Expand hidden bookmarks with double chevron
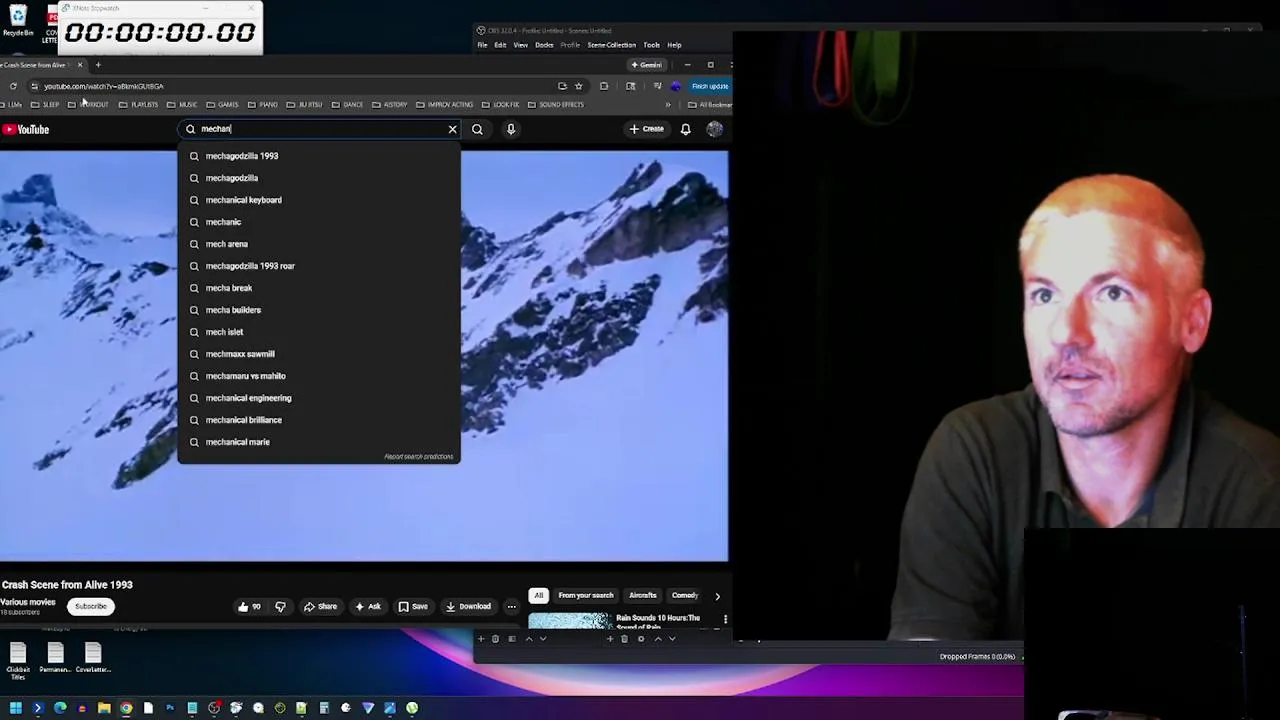Screen dimensions: 1280x720 pyautogui.click(x=668, y=104)
